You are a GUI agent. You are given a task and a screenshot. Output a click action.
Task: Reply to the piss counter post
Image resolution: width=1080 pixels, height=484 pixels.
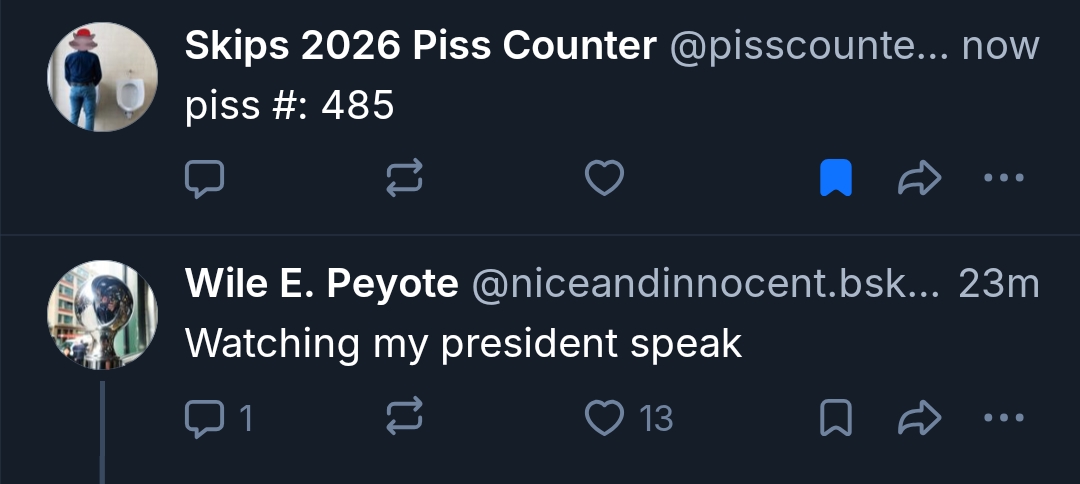pyautogui.click(x=205, y=179)
